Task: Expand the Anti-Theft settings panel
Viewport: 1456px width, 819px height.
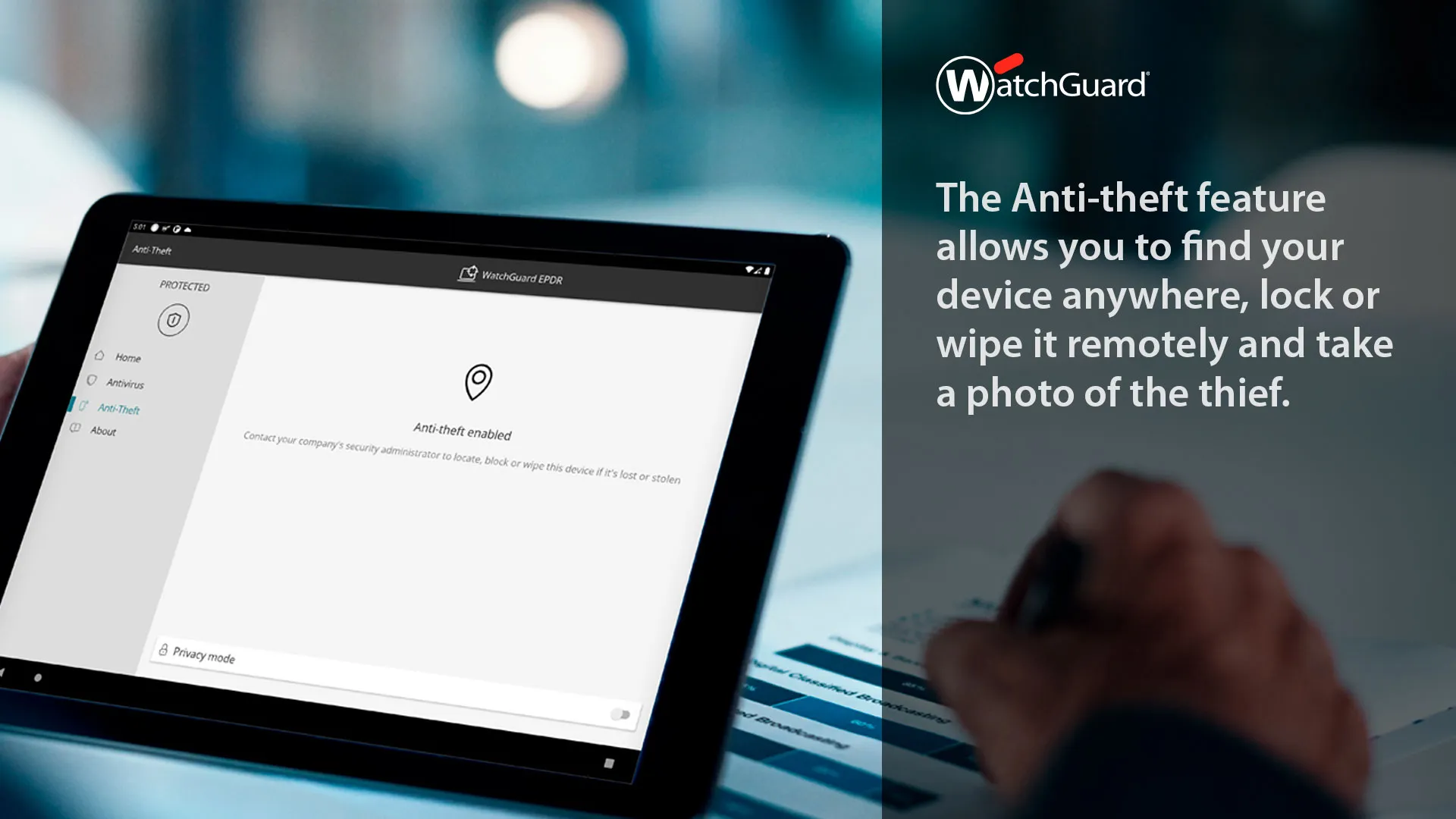Action: pyautogui.click(x=118, y=408)
